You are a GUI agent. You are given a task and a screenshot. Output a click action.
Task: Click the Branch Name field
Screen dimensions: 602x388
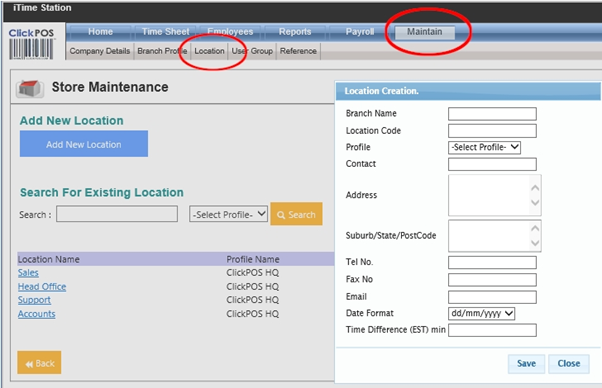click(492, 114)
